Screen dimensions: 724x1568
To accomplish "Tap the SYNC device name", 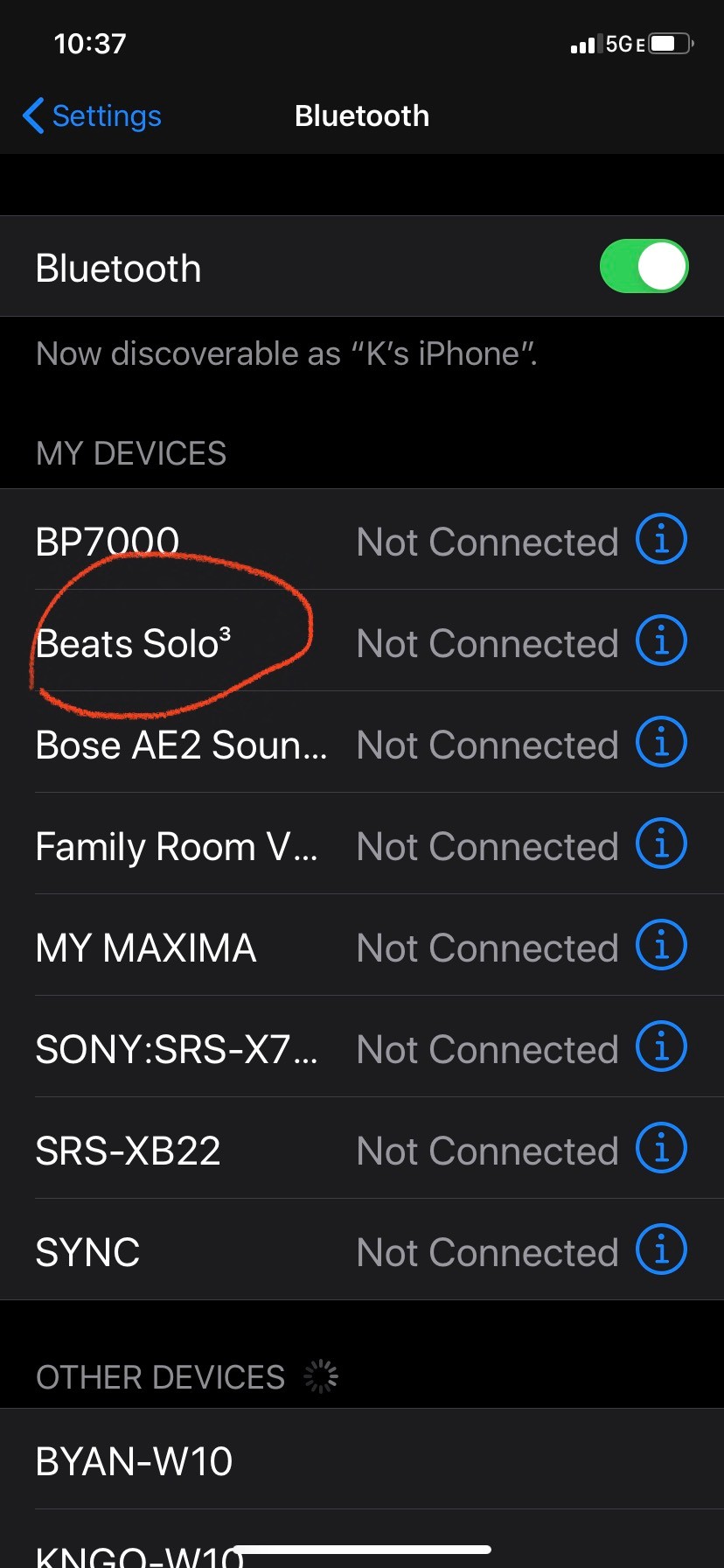I will coord(87,1253).
